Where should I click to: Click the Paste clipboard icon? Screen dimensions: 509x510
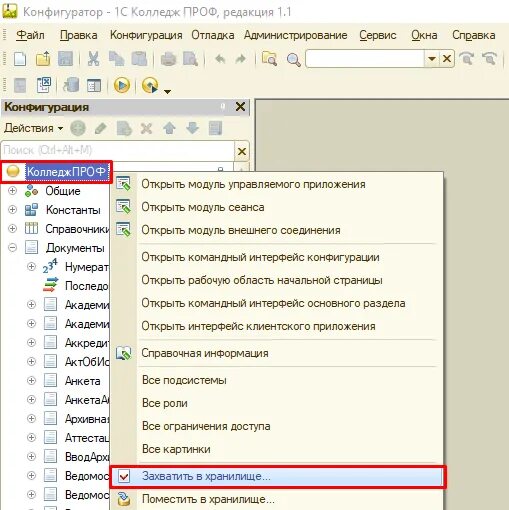pos(139,59)
